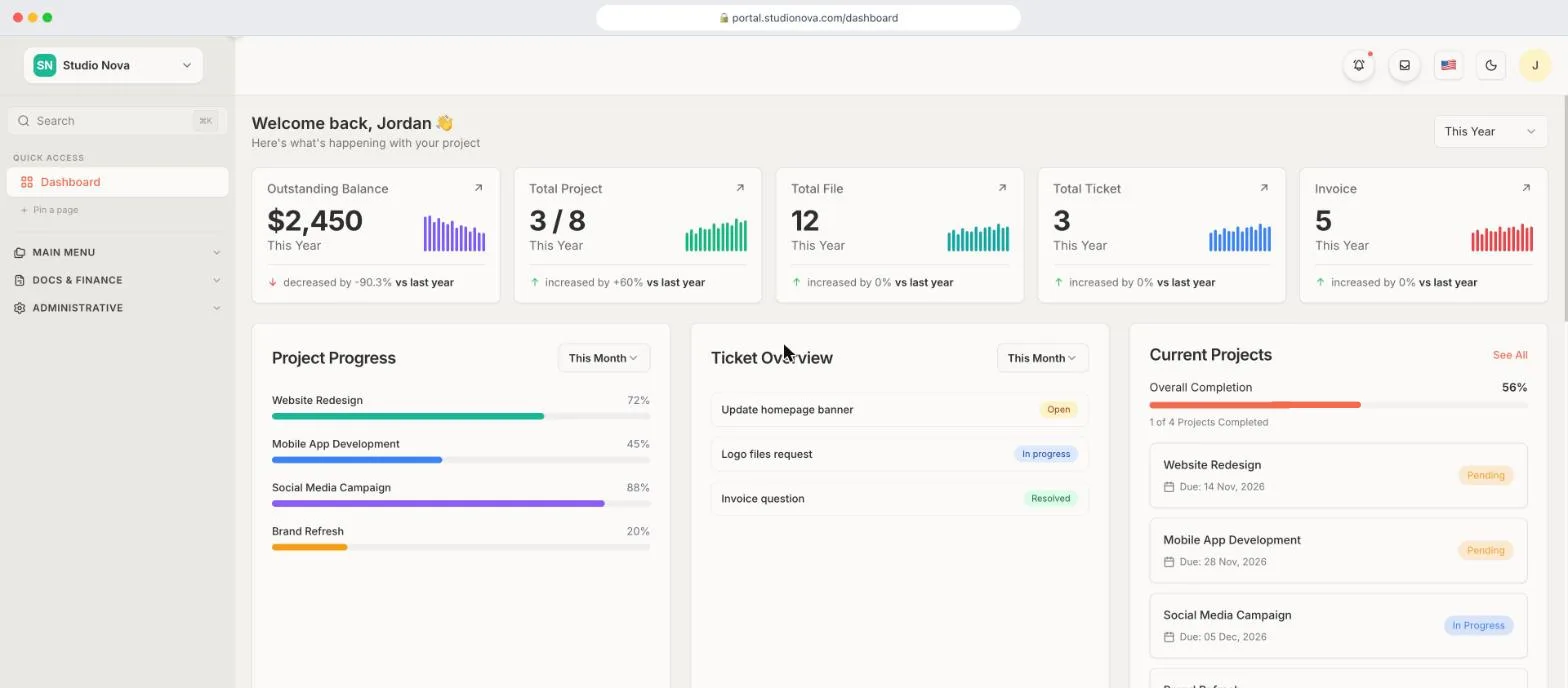Open Social Media Campaign project card
Viewport: 1568px width, 688px height.
pyautogui.click(x=1338, y=626)
